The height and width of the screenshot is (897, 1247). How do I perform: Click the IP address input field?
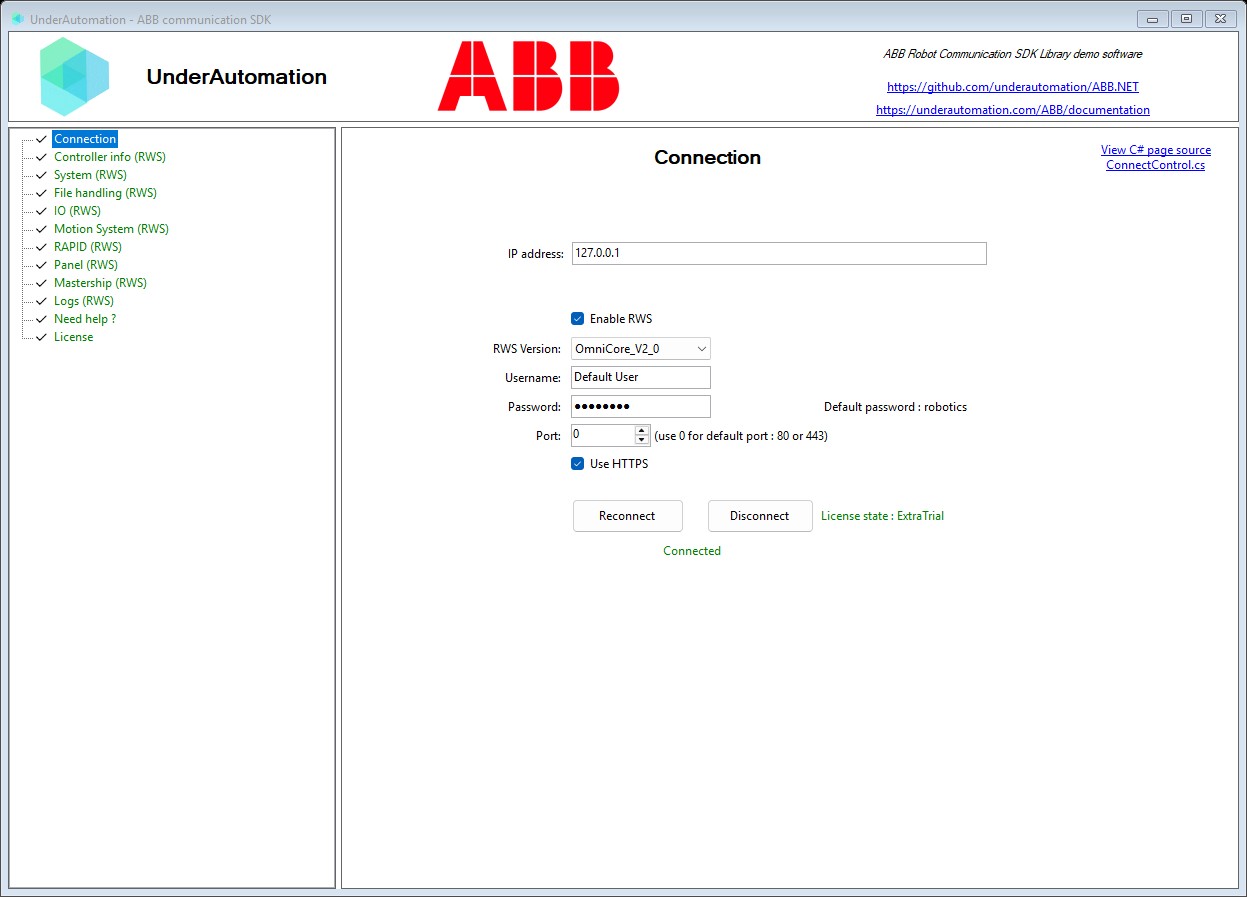coord(779,254)
